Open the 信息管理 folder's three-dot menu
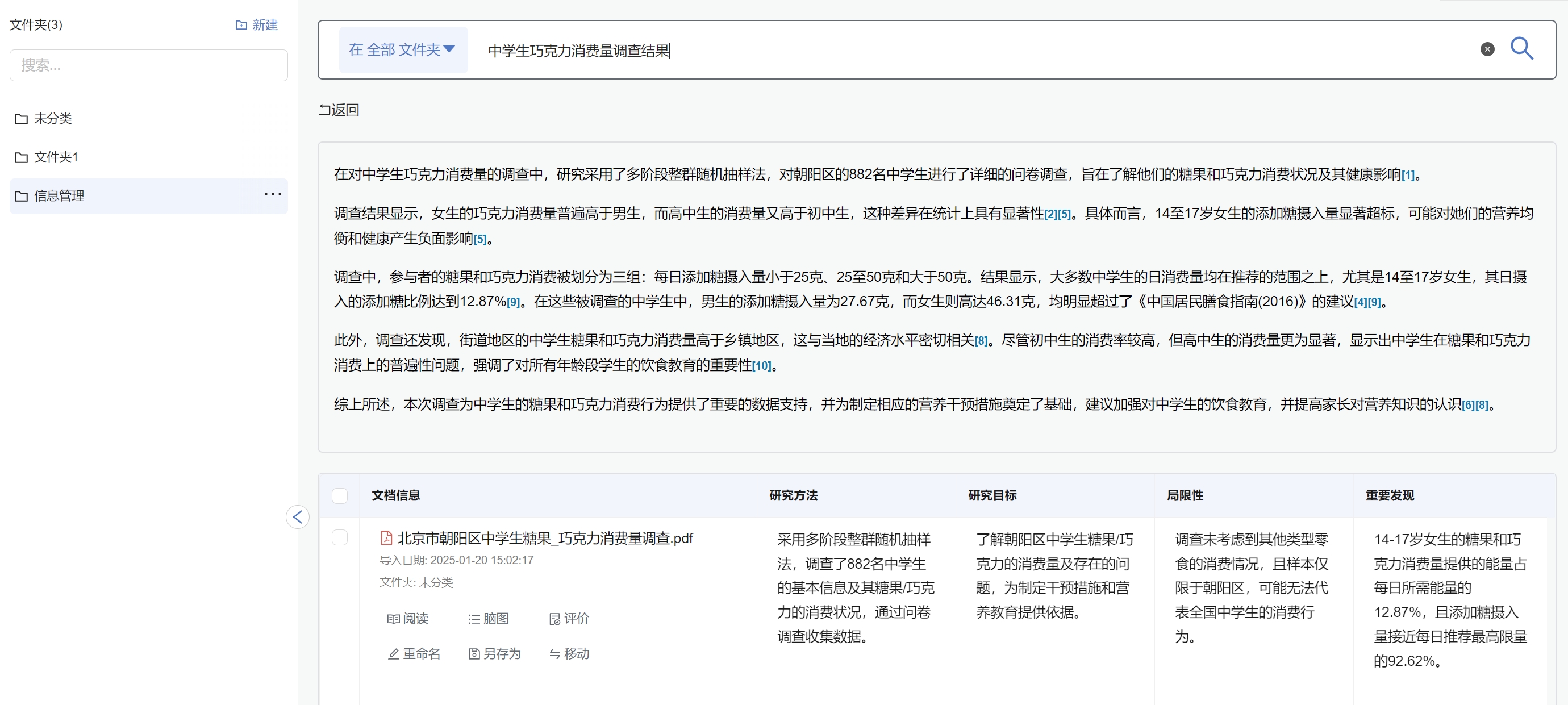1568x705 pixels. (x=273, y=194)
